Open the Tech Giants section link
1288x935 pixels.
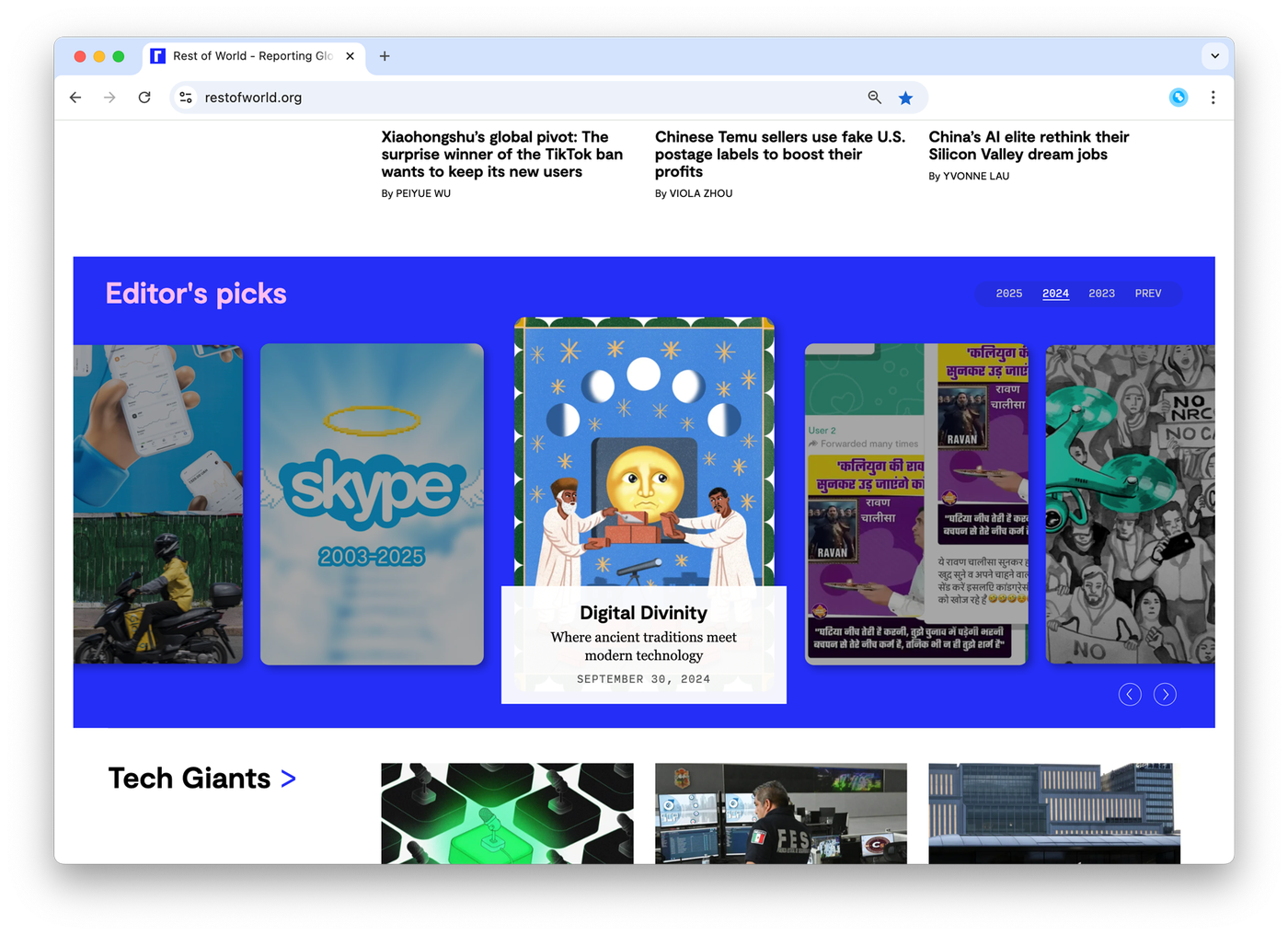pyautogui.click(x=201, y=779)
